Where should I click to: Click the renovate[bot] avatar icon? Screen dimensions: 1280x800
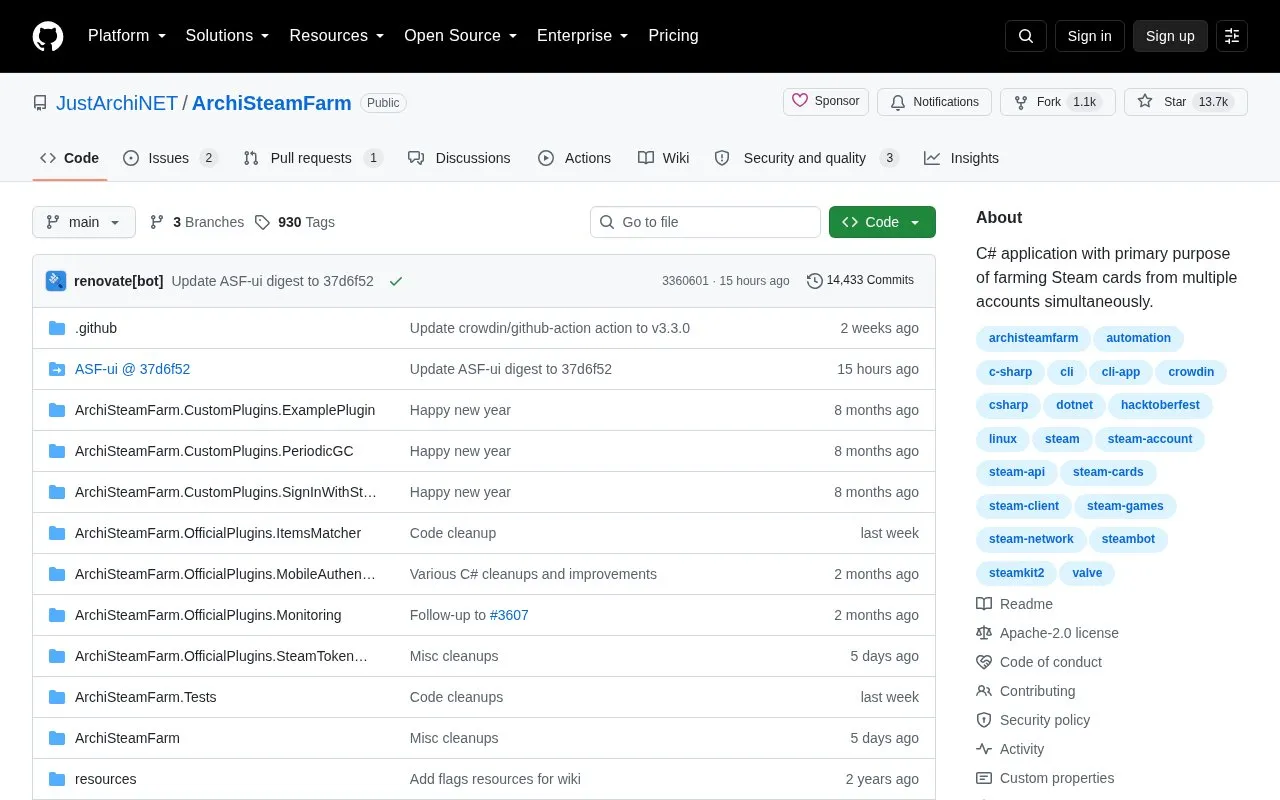(x=56, y=281)
